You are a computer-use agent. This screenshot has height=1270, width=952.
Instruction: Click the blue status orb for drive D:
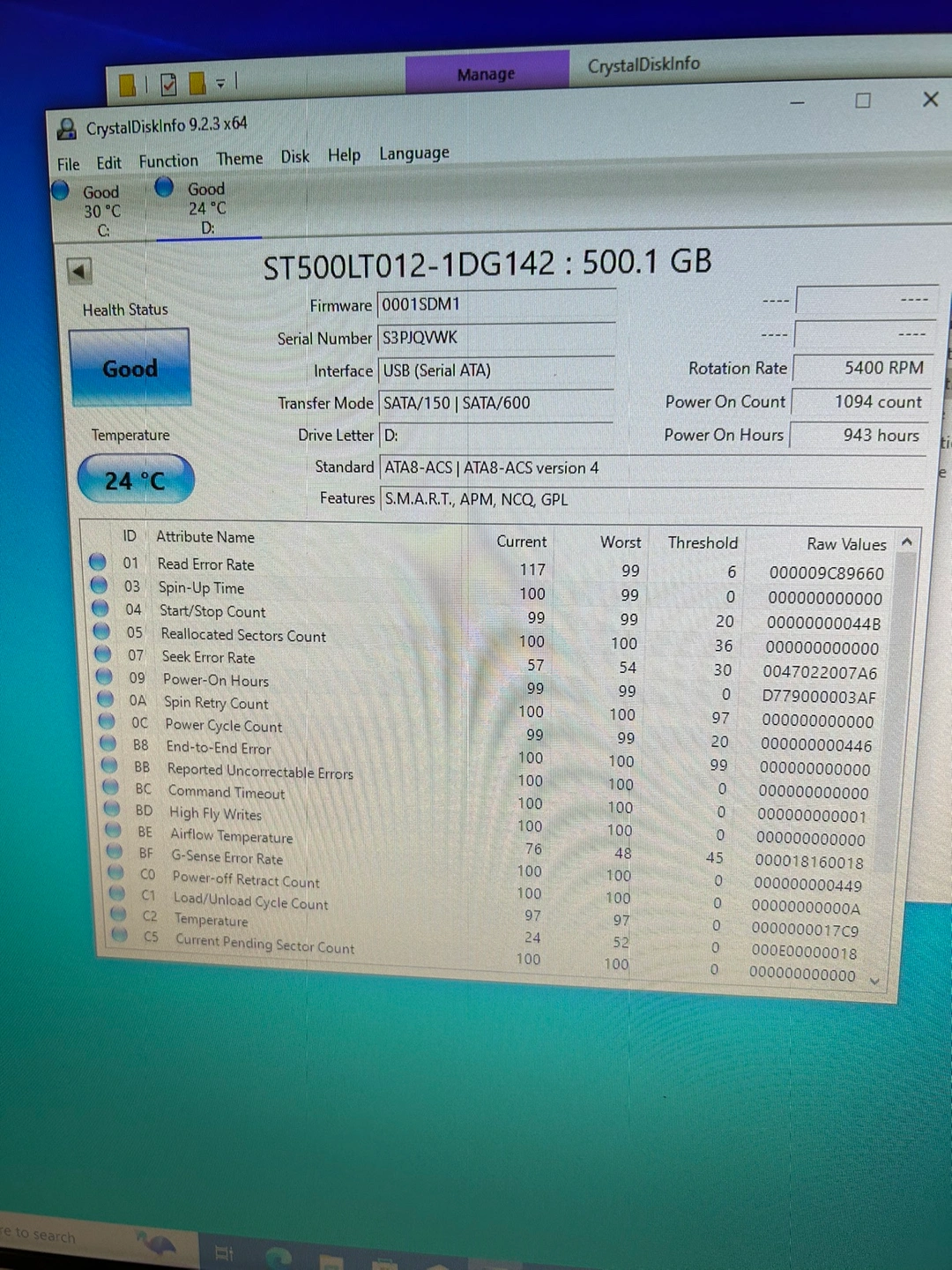164,186
